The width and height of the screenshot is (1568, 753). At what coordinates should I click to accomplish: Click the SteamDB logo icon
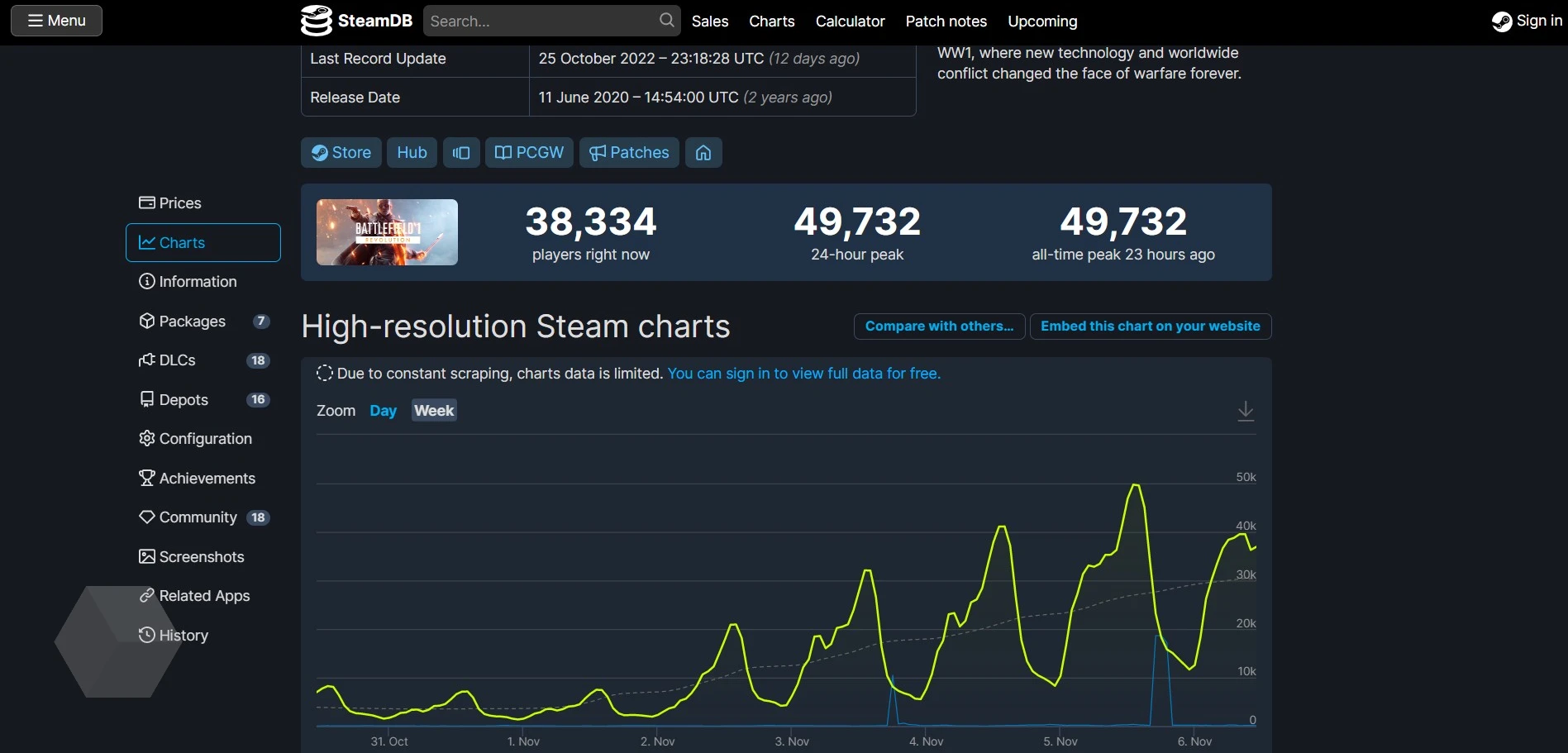(316, 21)
